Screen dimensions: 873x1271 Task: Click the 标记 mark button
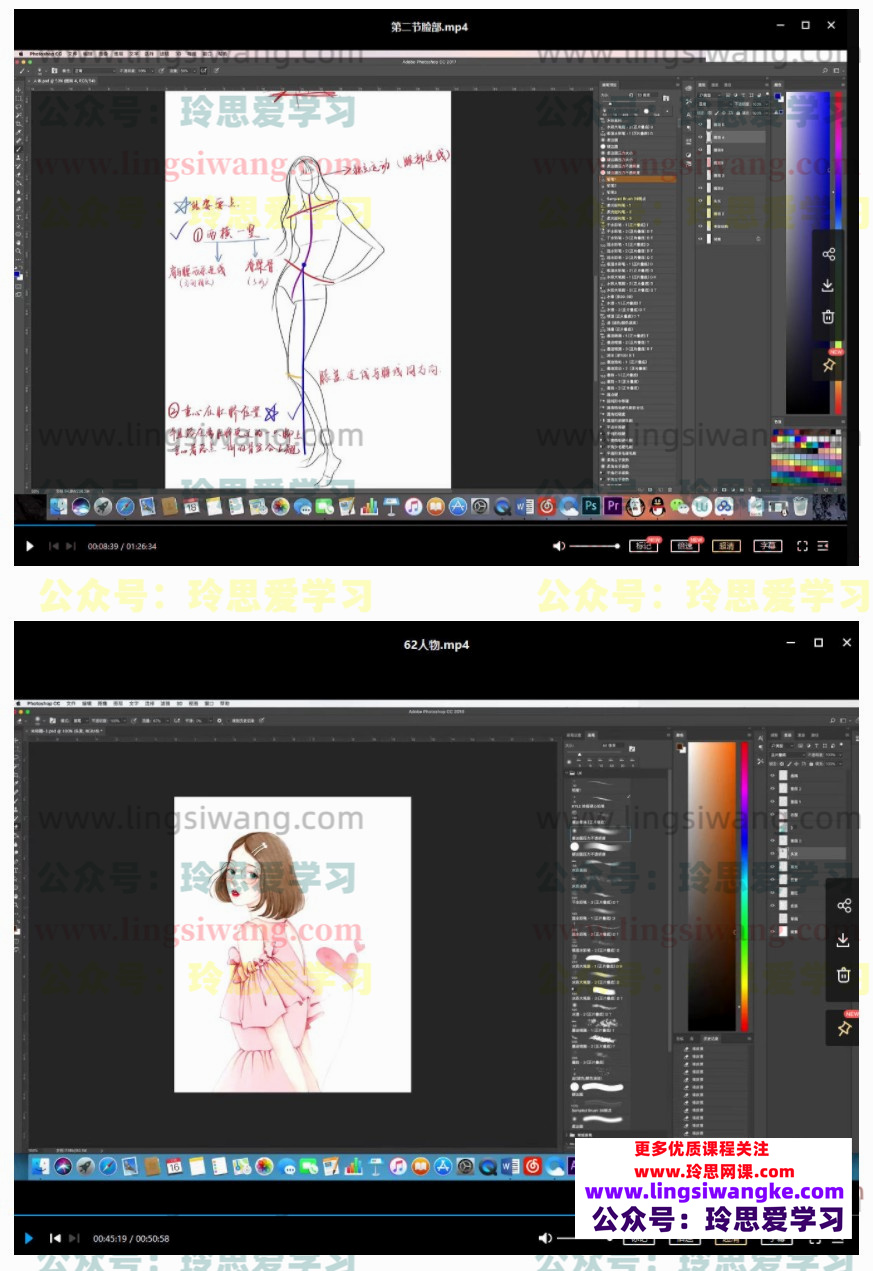(642, 546)
